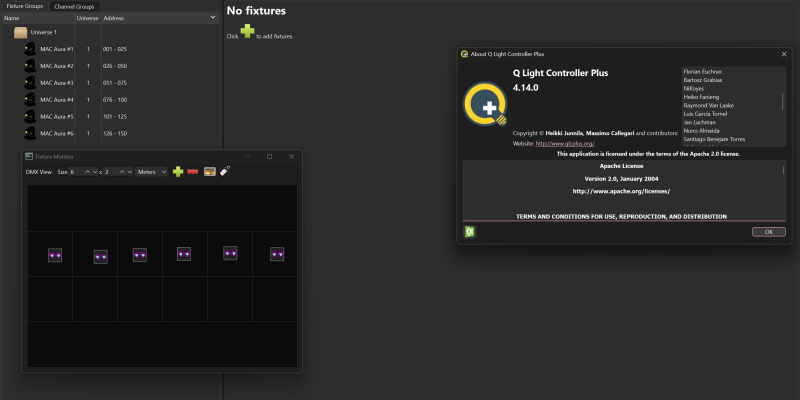Viewport: 800px width, 400px height.
Task: Select contributor Santiago Benejam Torres
Action: (714, 139)
